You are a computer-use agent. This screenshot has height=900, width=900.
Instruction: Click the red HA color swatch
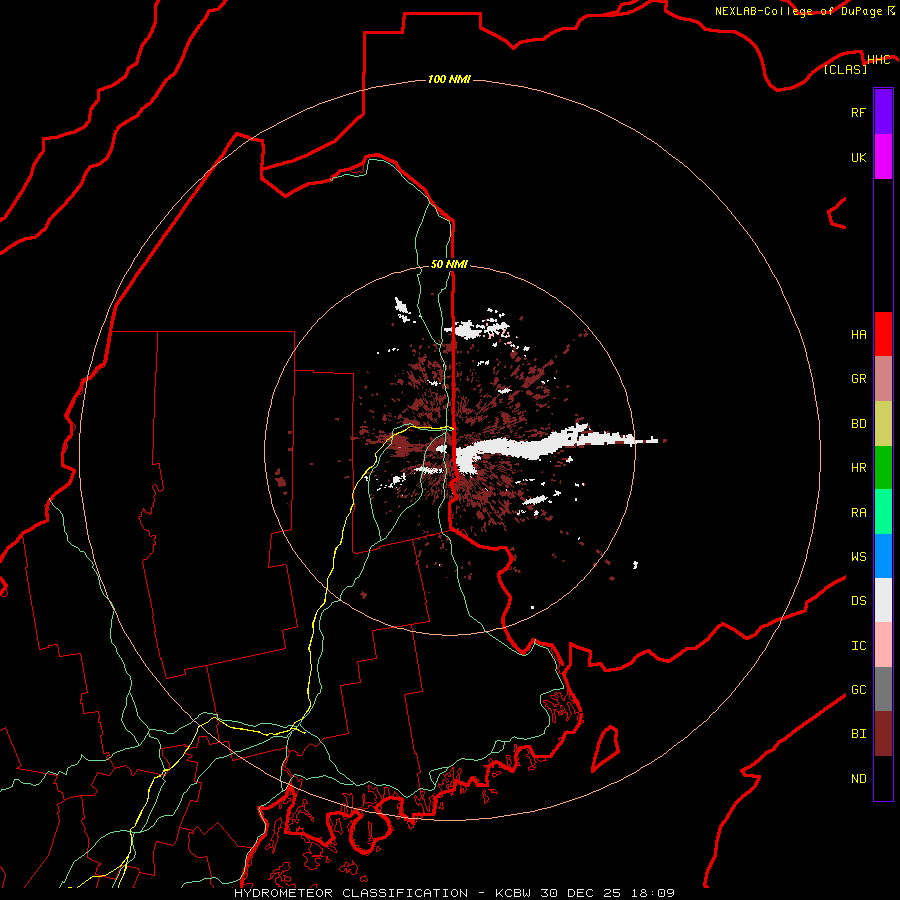pos(883,334)
